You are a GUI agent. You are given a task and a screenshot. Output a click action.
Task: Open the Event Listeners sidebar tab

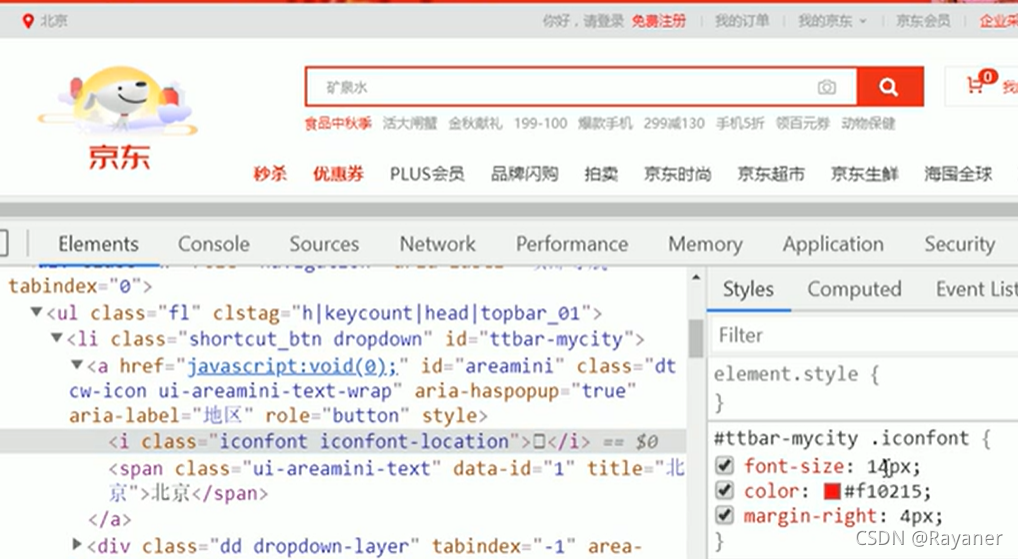tap(976, 290)
